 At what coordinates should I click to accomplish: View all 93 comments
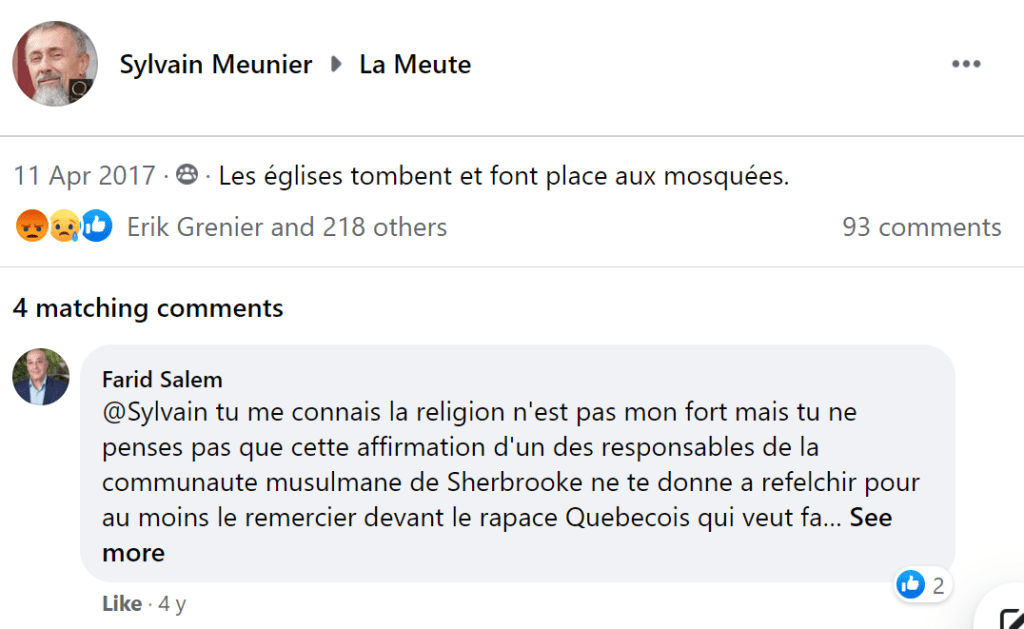point(921,227)
